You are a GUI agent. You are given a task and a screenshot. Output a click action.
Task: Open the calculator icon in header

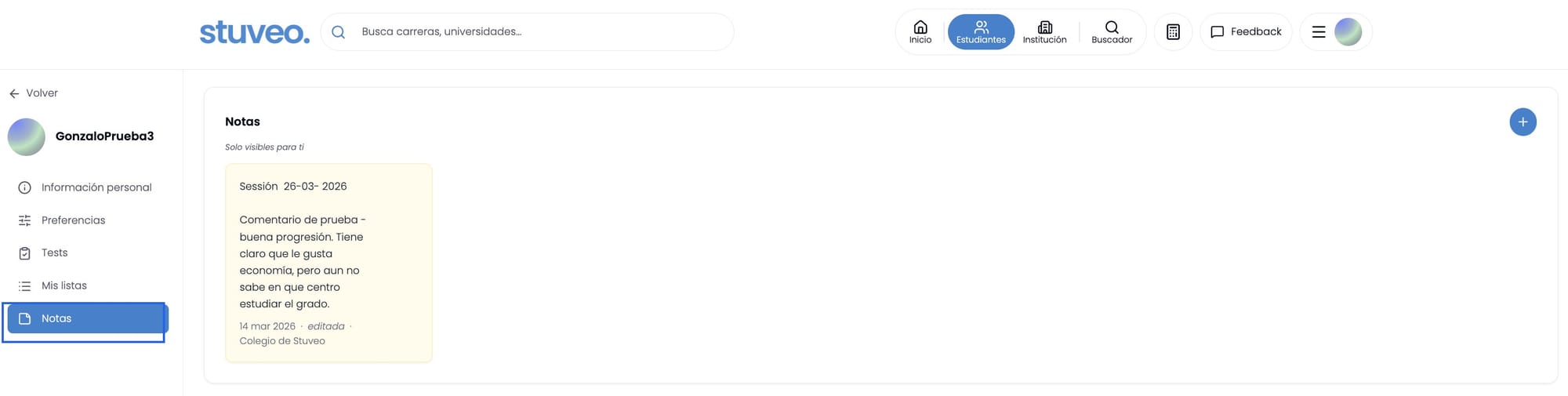(x=1173, y=32)
